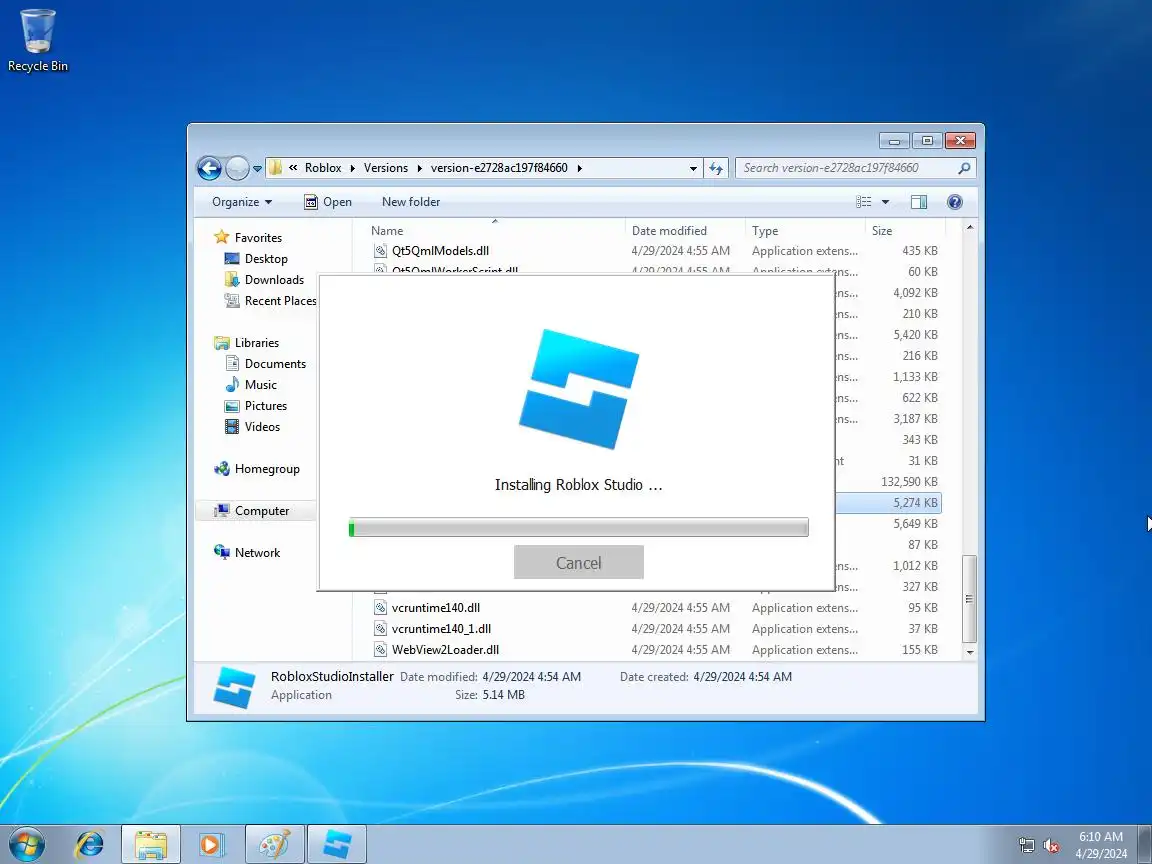The width and height of the screenshot is (1152, 864).
Task: Select Favorites in the navigation pane
Action: (x=248, y=237)
